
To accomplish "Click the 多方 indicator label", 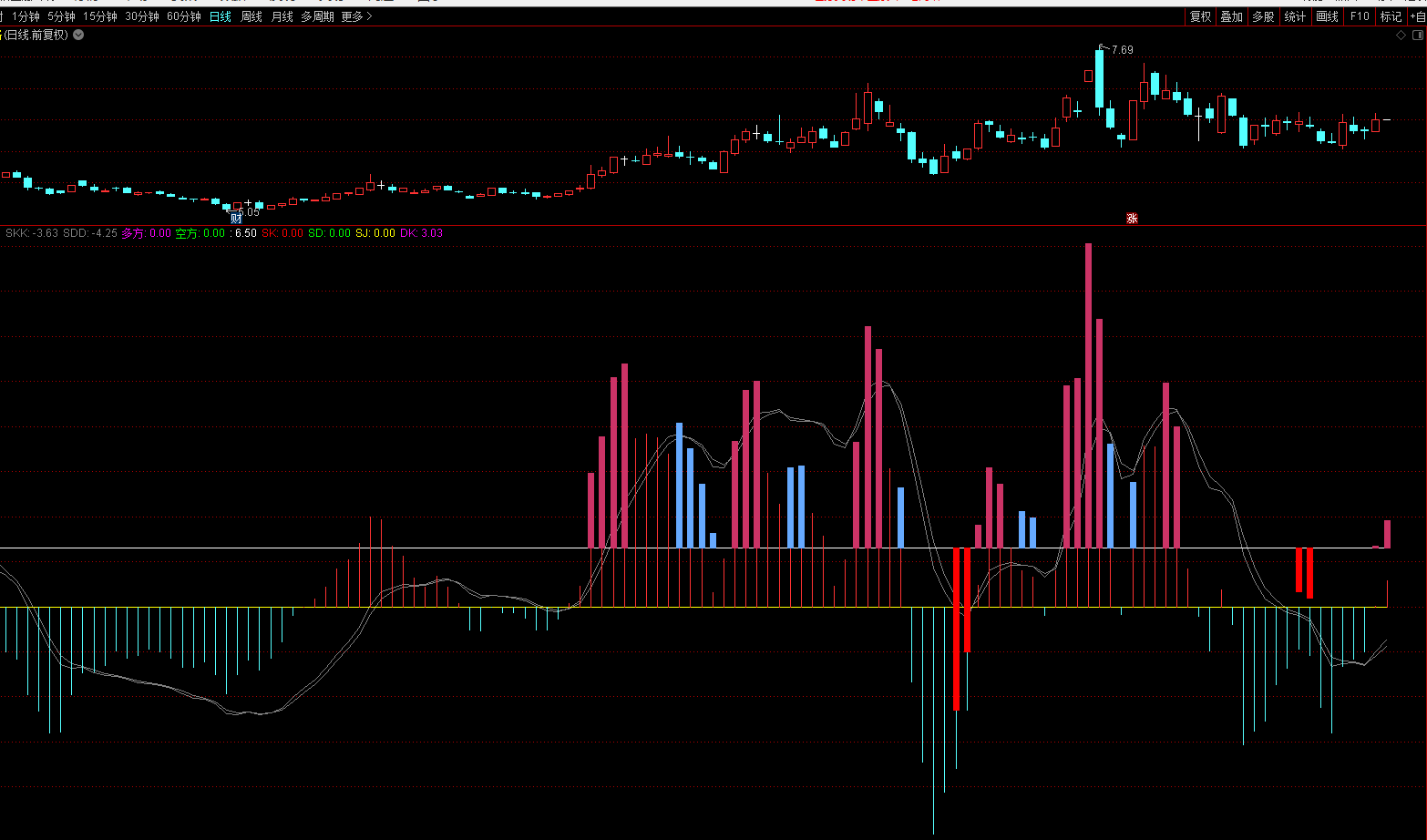I will pyautogui.click(x=133, y=233).
